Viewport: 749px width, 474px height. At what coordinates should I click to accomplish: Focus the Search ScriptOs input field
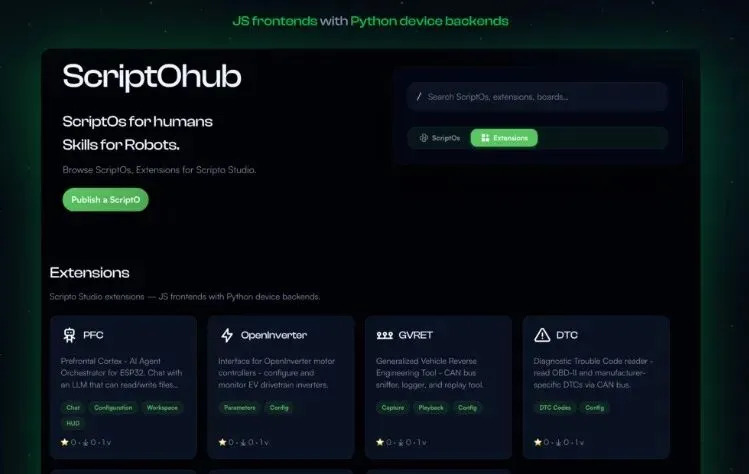coord(537,97)
